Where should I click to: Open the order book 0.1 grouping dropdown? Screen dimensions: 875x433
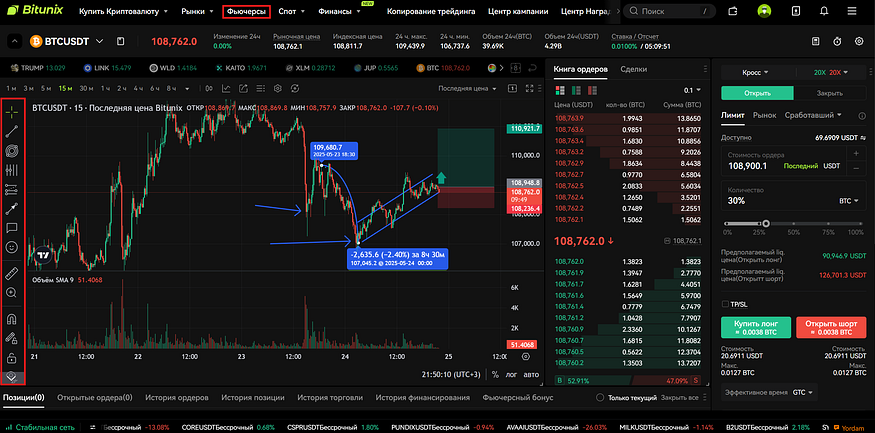pyautogui.click(x=691, y=89)
